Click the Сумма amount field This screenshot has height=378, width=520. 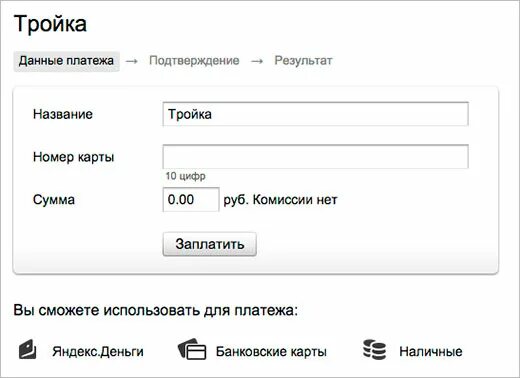(191, 200)
